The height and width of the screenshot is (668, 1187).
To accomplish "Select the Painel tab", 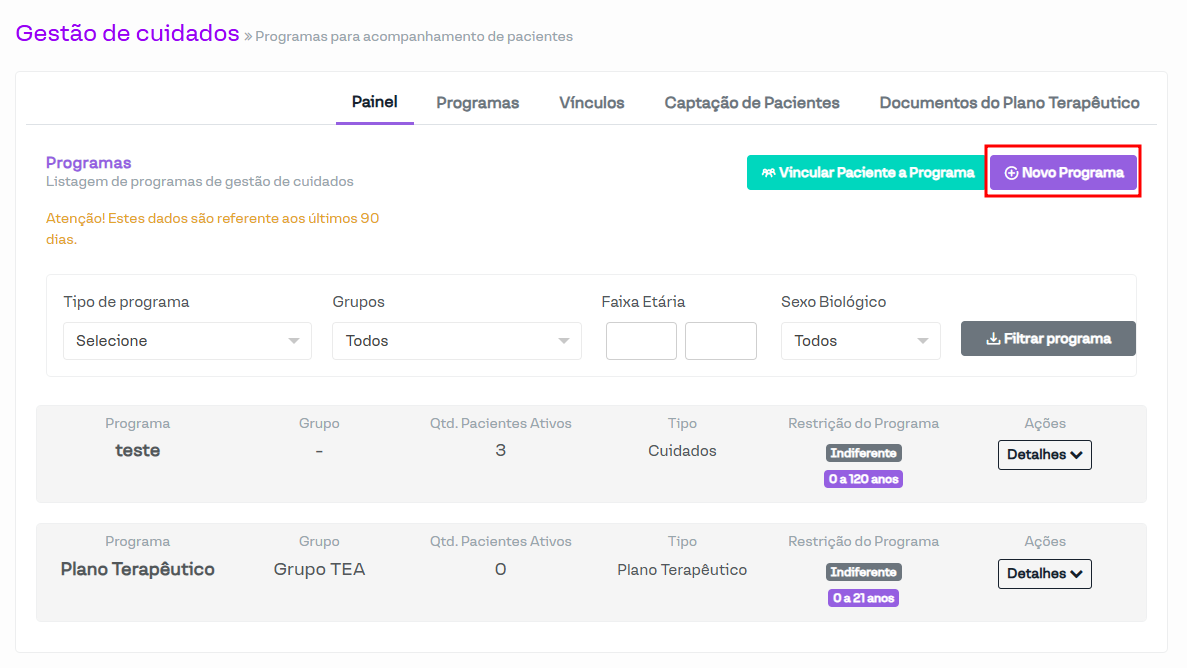I will 374,102.
